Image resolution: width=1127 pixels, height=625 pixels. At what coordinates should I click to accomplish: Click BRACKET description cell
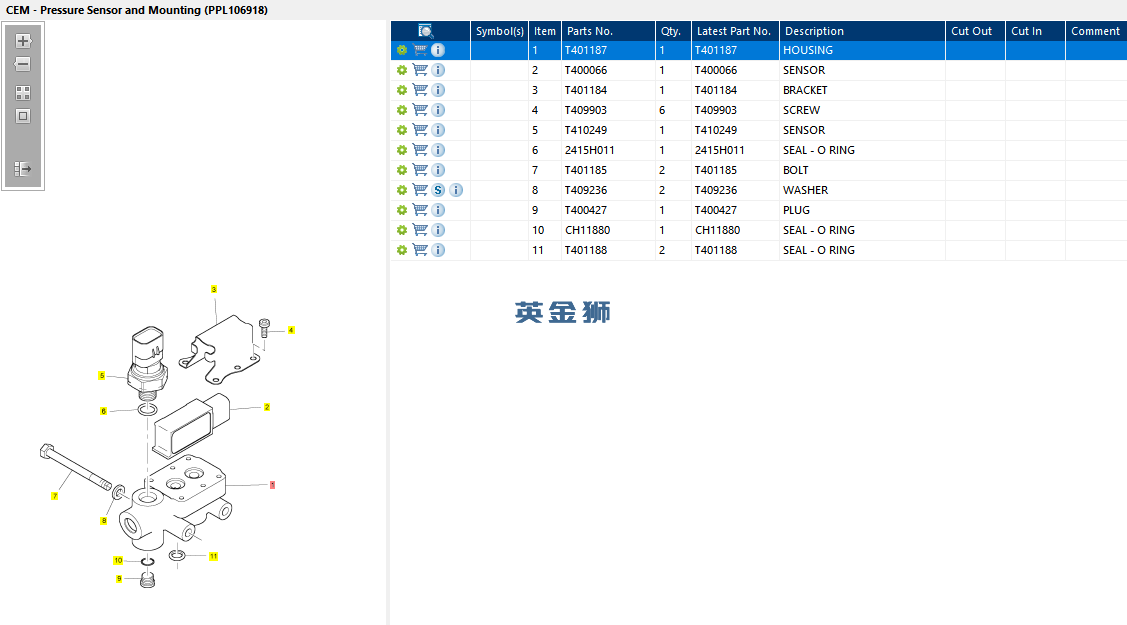805,90
